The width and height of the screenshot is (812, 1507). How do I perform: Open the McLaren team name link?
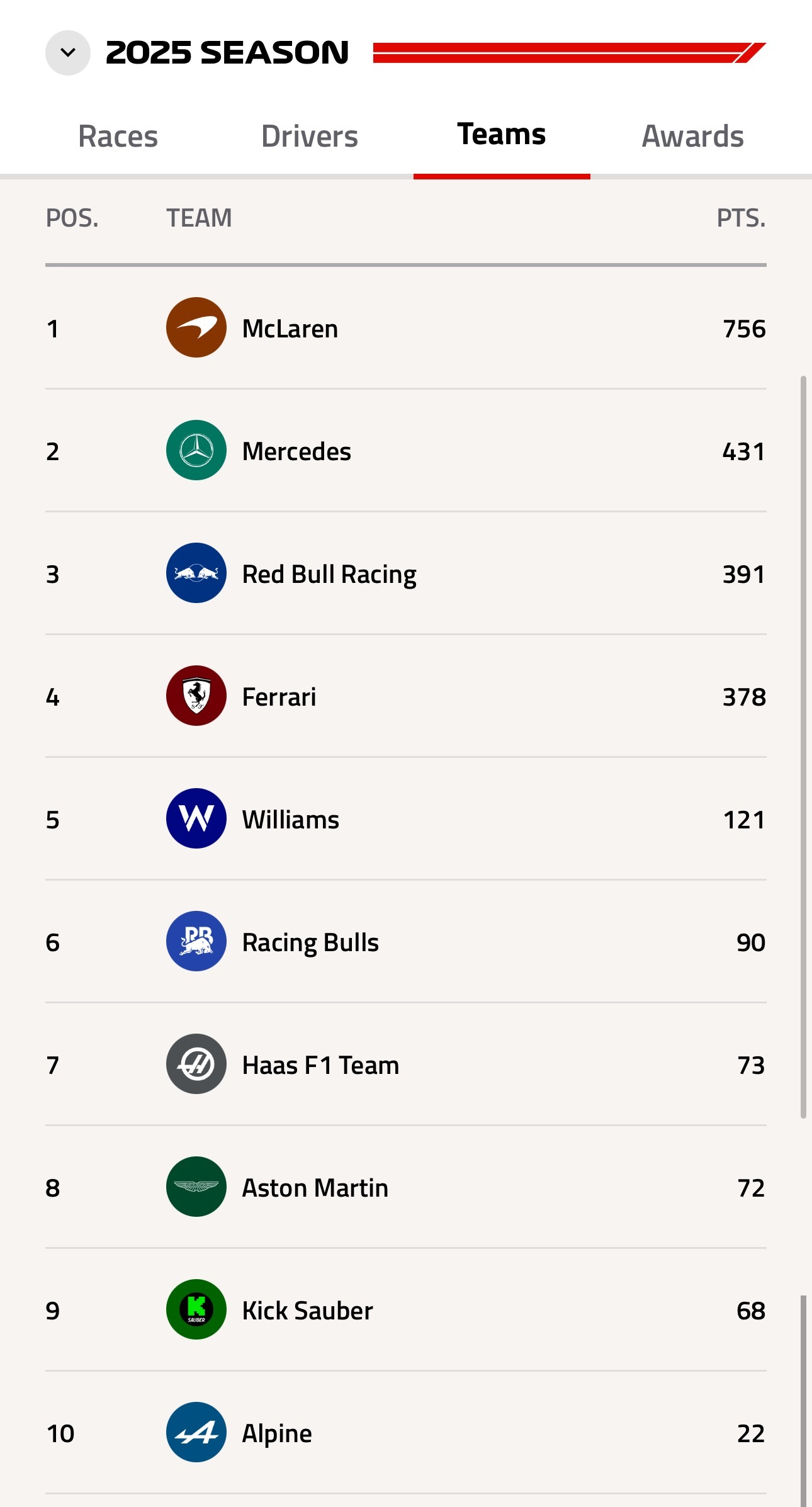click(x=290, y=329)
